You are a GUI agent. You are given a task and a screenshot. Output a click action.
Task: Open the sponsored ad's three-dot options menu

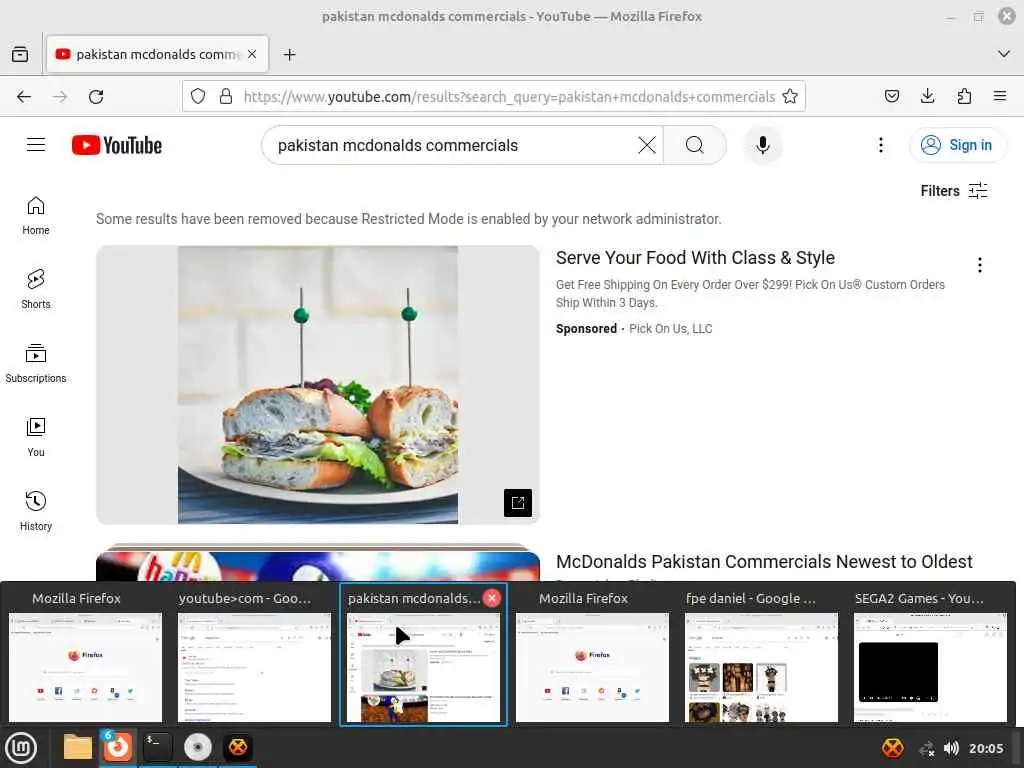click(x=980, y=264)
